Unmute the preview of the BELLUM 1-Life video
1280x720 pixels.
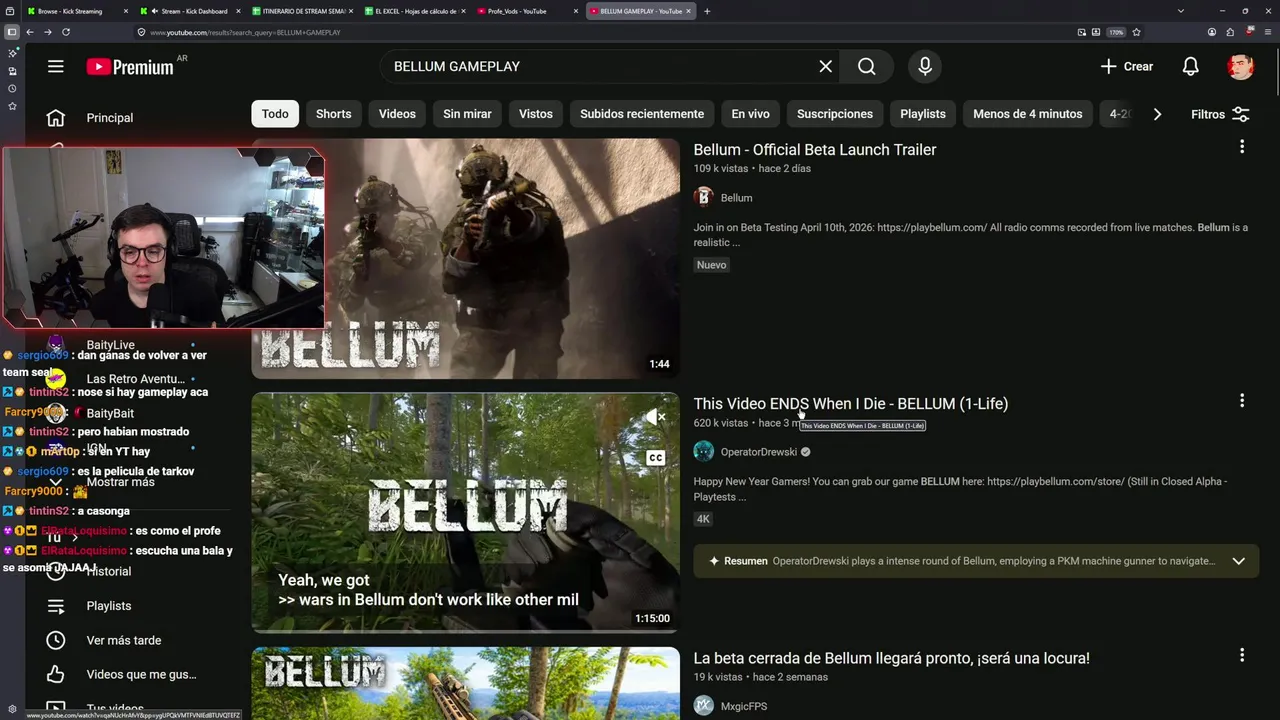(x=656, y=417)
